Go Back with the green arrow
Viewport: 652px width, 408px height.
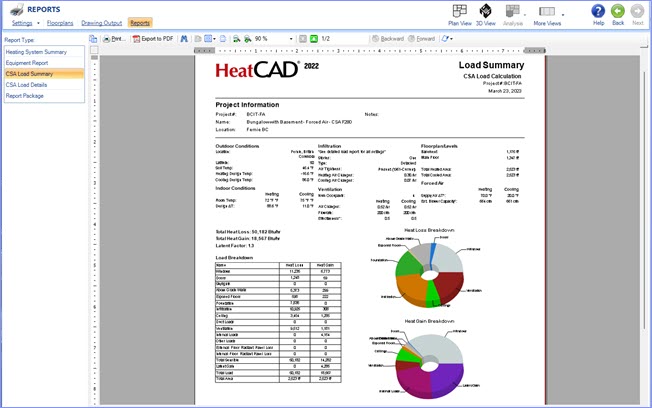pos(617,11)
